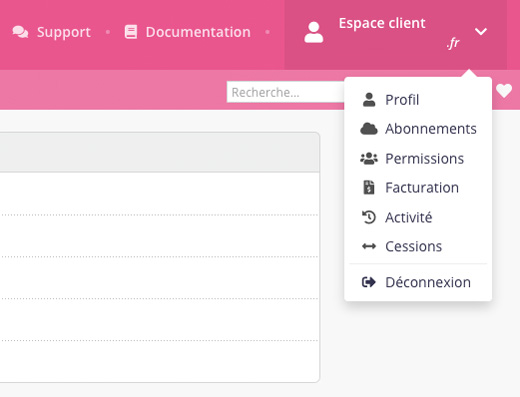Click the Facturation invoice file icon
The height and width of the screenshot is (397, 520).
(x=369, y=187)
